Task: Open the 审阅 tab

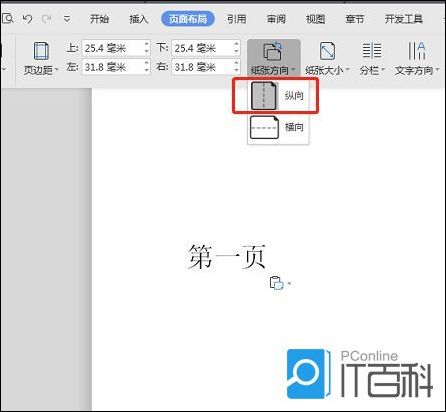Action: pyautogui.click(x=276, y=19)
